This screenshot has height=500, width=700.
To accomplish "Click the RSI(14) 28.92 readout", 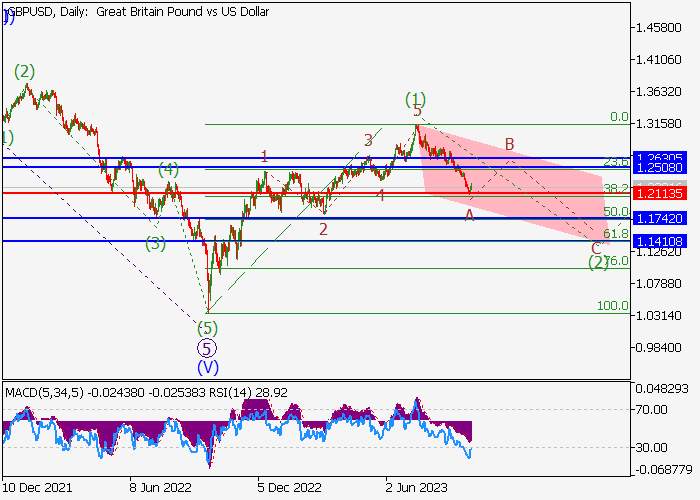I will click(x=248, y=393).
